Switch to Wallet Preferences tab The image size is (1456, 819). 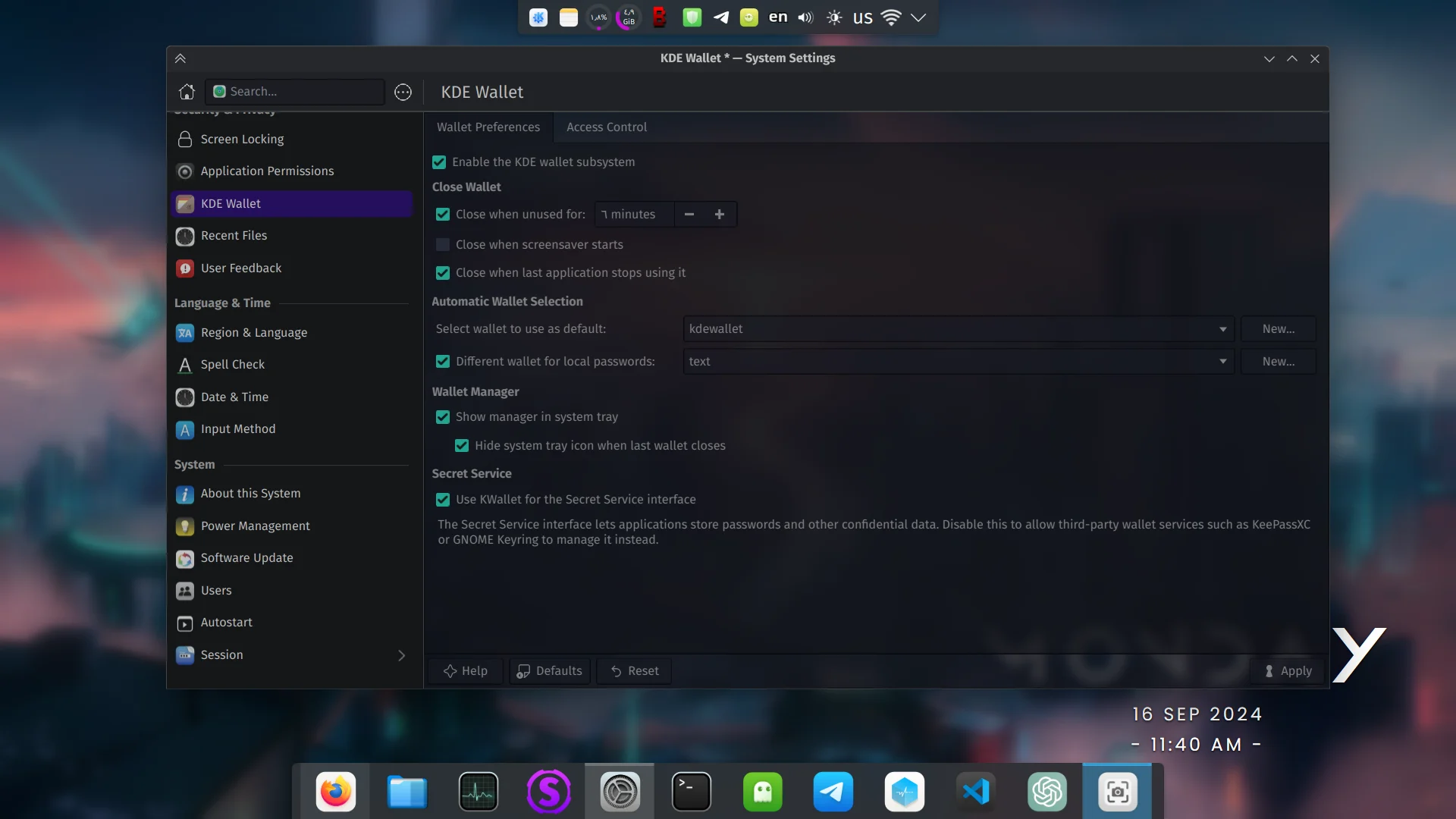488,127
